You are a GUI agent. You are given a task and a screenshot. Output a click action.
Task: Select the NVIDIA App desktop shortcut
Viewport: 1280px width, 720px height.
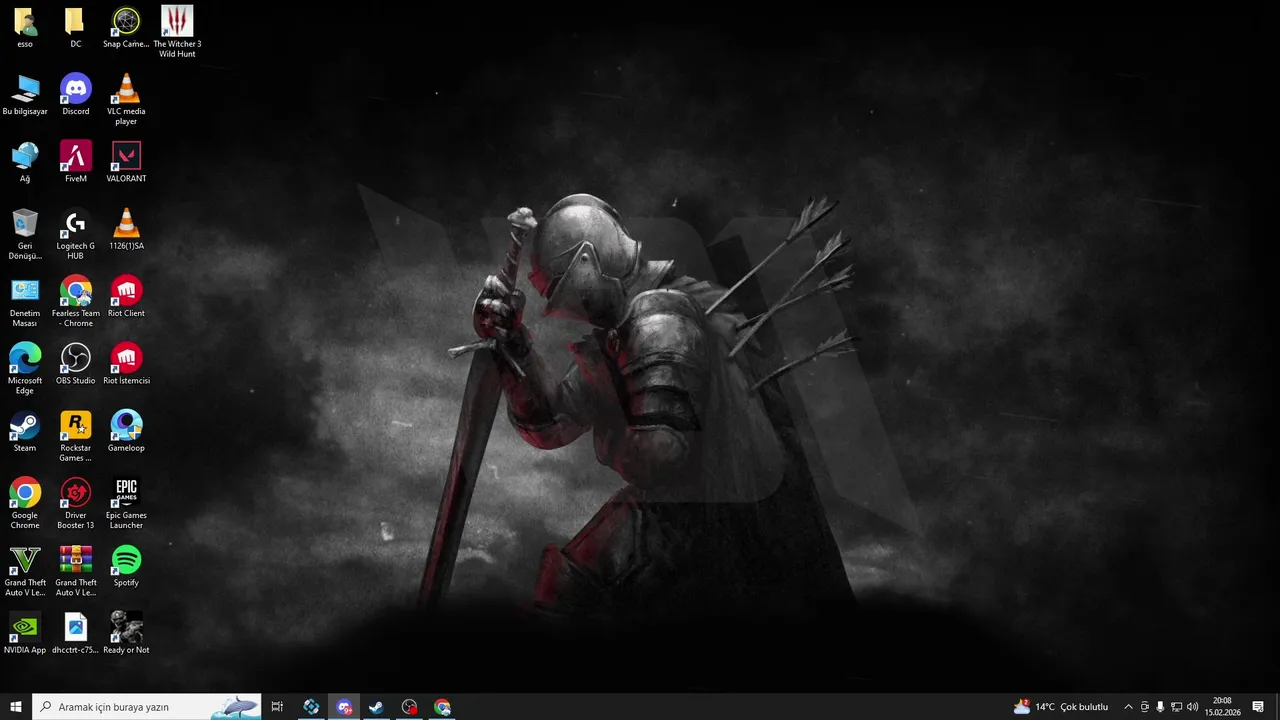pos(25,632)
